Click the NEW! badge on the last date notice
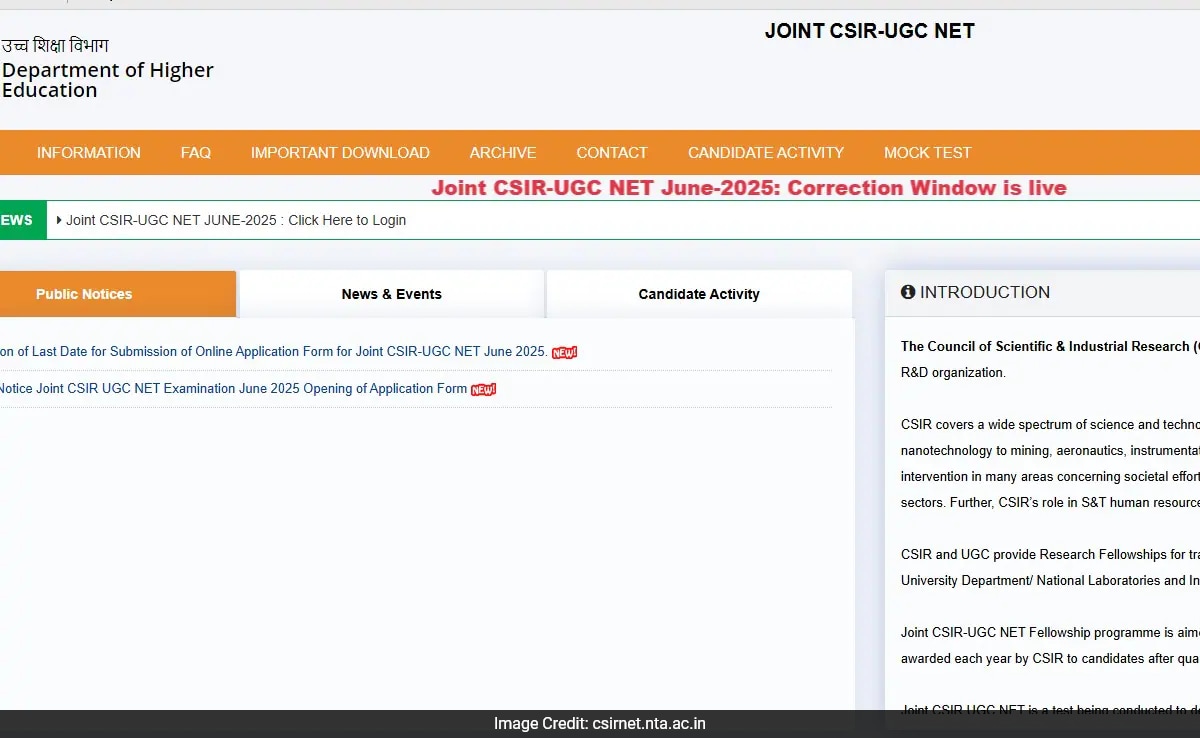 coord(563,352)
